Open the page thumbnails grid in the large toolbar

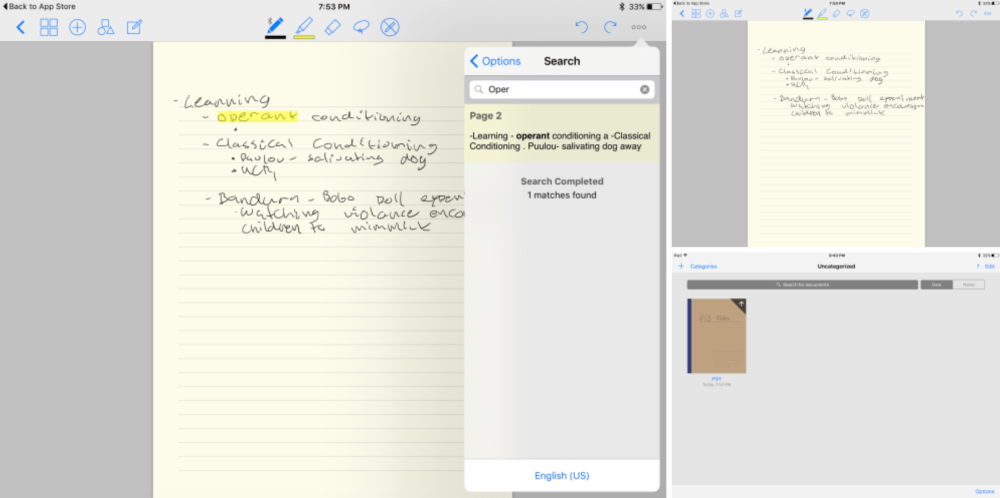pos(48,27)
